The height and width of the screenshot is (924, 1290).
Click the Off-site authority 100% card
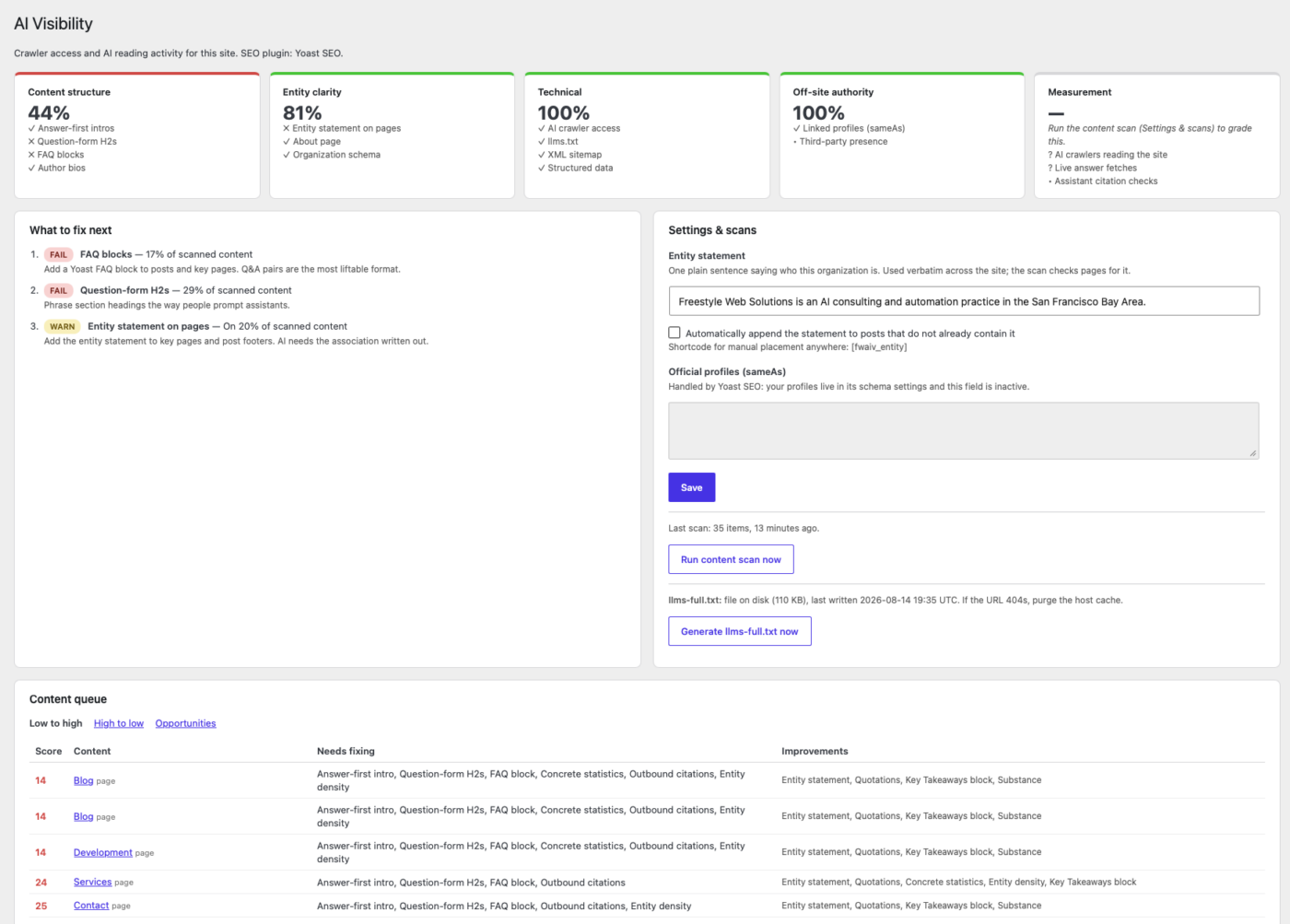coord(902,135)
